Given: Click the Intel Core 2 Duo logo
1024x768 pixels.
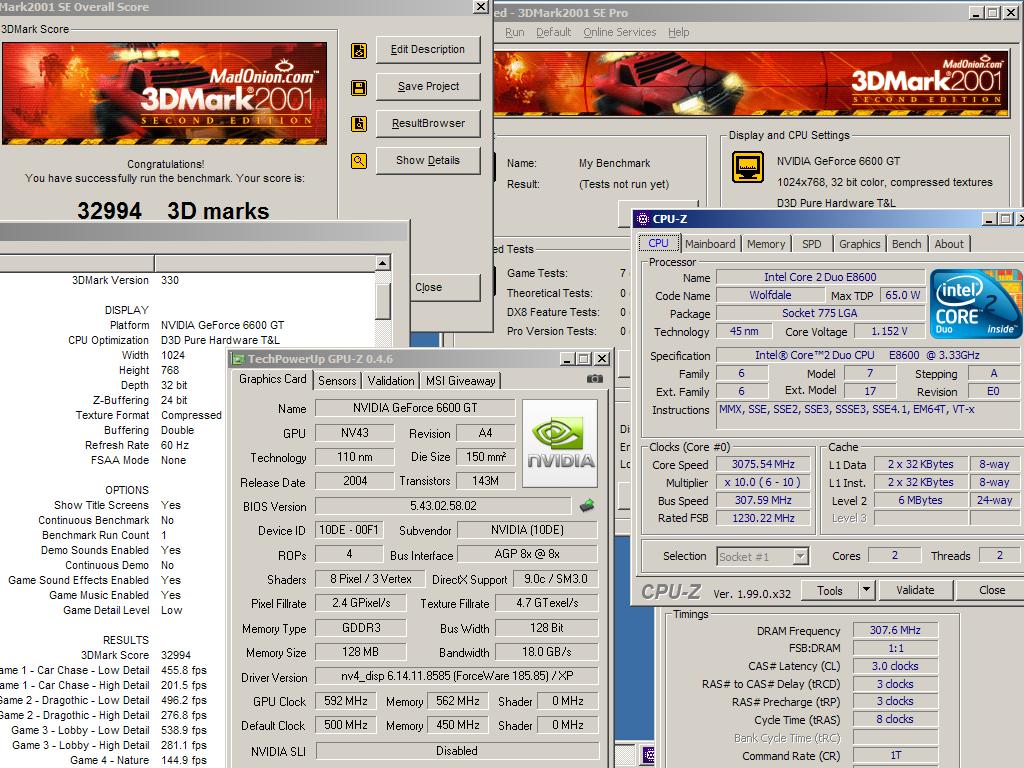Looking at the screenshot, I should [976, 303].
